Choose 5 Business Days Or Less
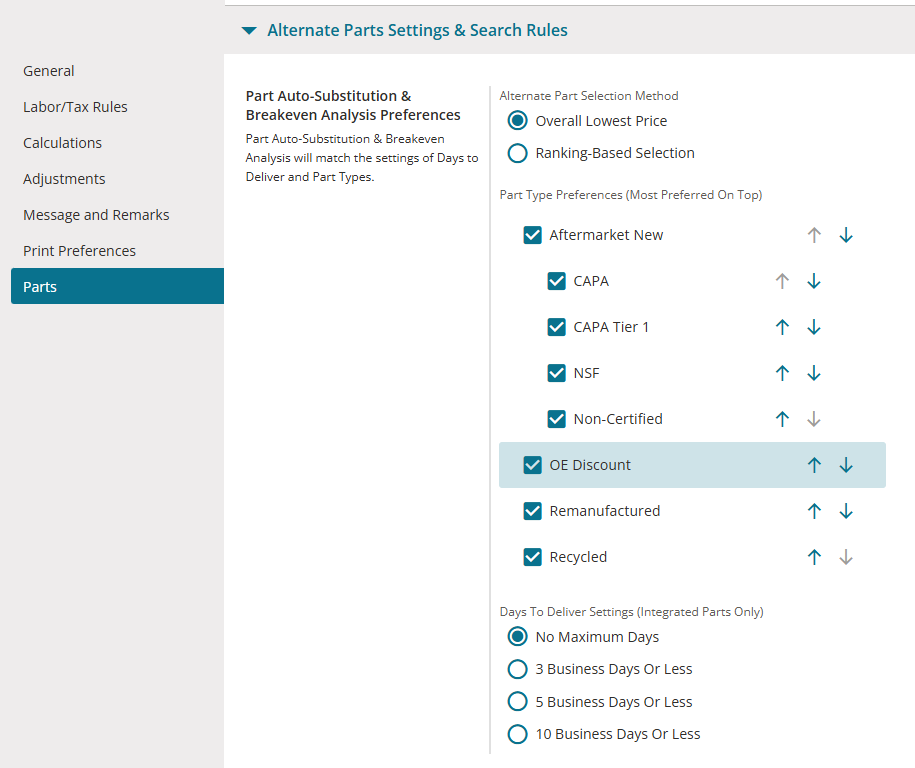 pyautogui.click(x=517, y=702)
